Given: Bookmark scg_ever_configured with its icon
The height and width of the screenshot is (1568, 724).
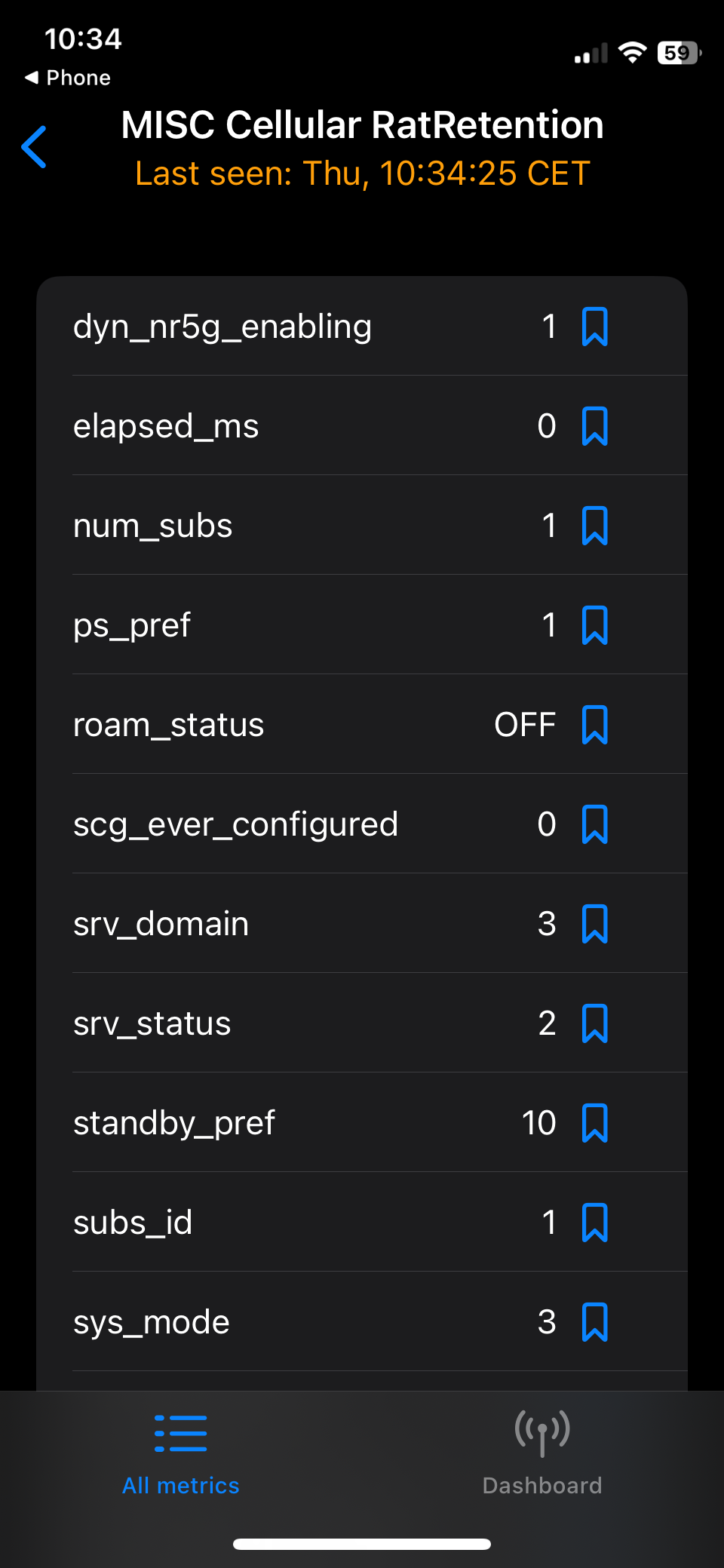Looking at the screenshot, I should pyautogui.click(x=594, y=824).
